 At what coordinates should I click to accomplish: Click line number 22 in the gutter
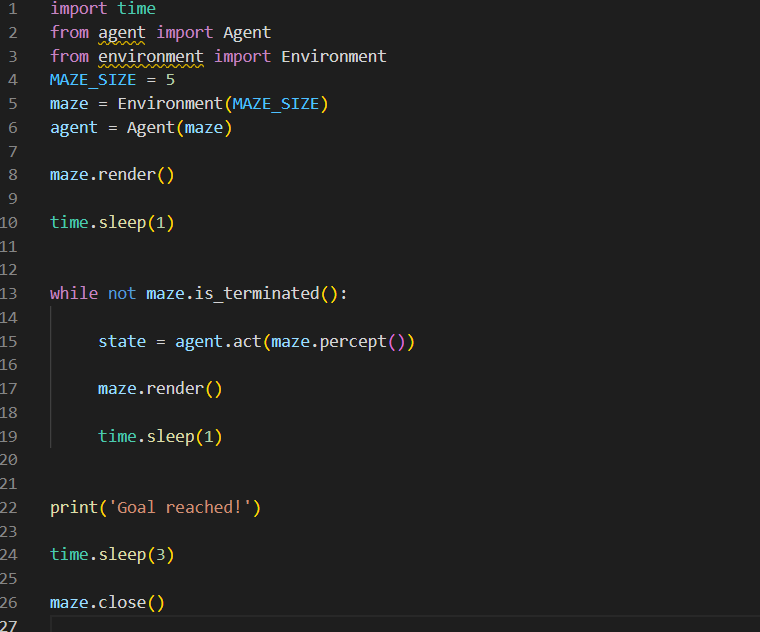pos(9,508)
